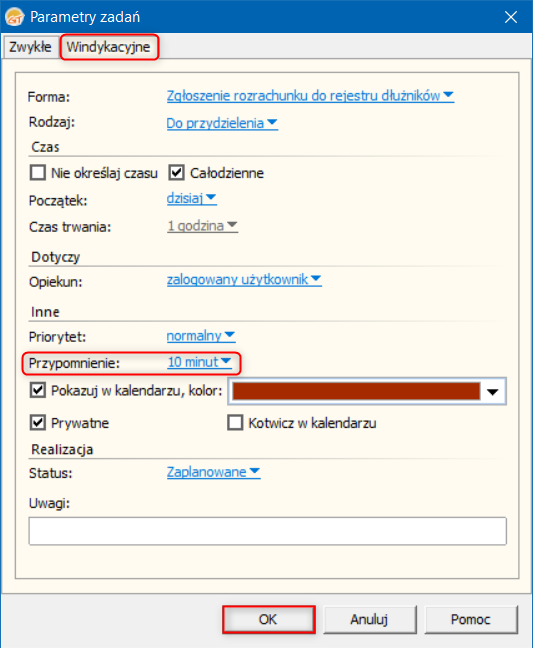Expand the Rodzaj 'Do przydzielenia' dropdown
Viewport: 533px width, 648px height.
click(222, 123)
